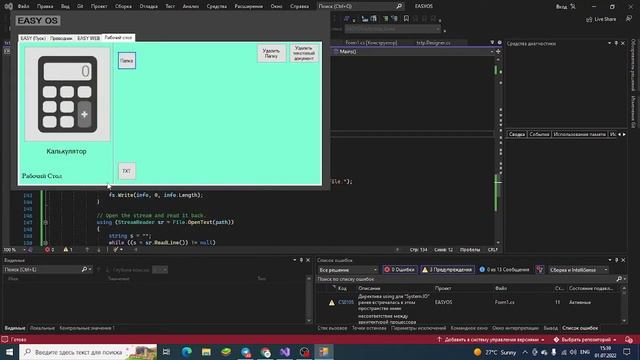This screenshot has height=360, width=640.
Task: Sort the error list by the Проект column
Action: [443, 289]
